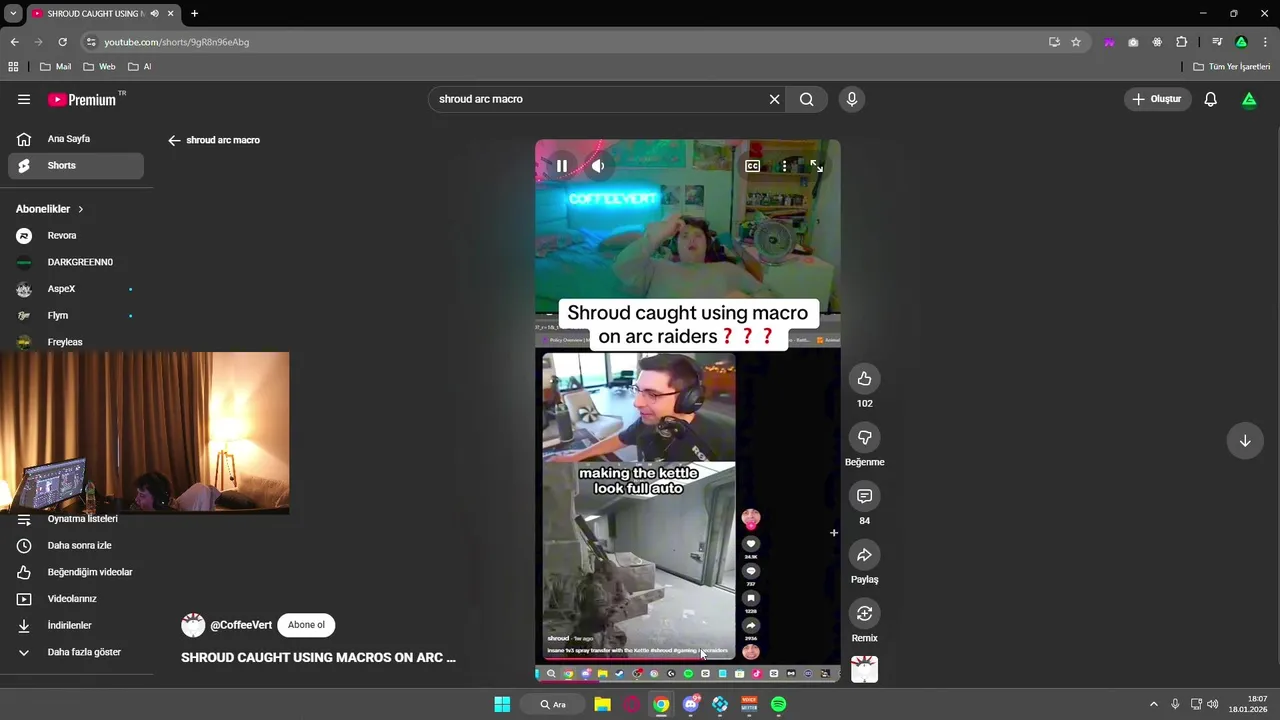Open the Chrome three-dot menu

coord(1265,42)
